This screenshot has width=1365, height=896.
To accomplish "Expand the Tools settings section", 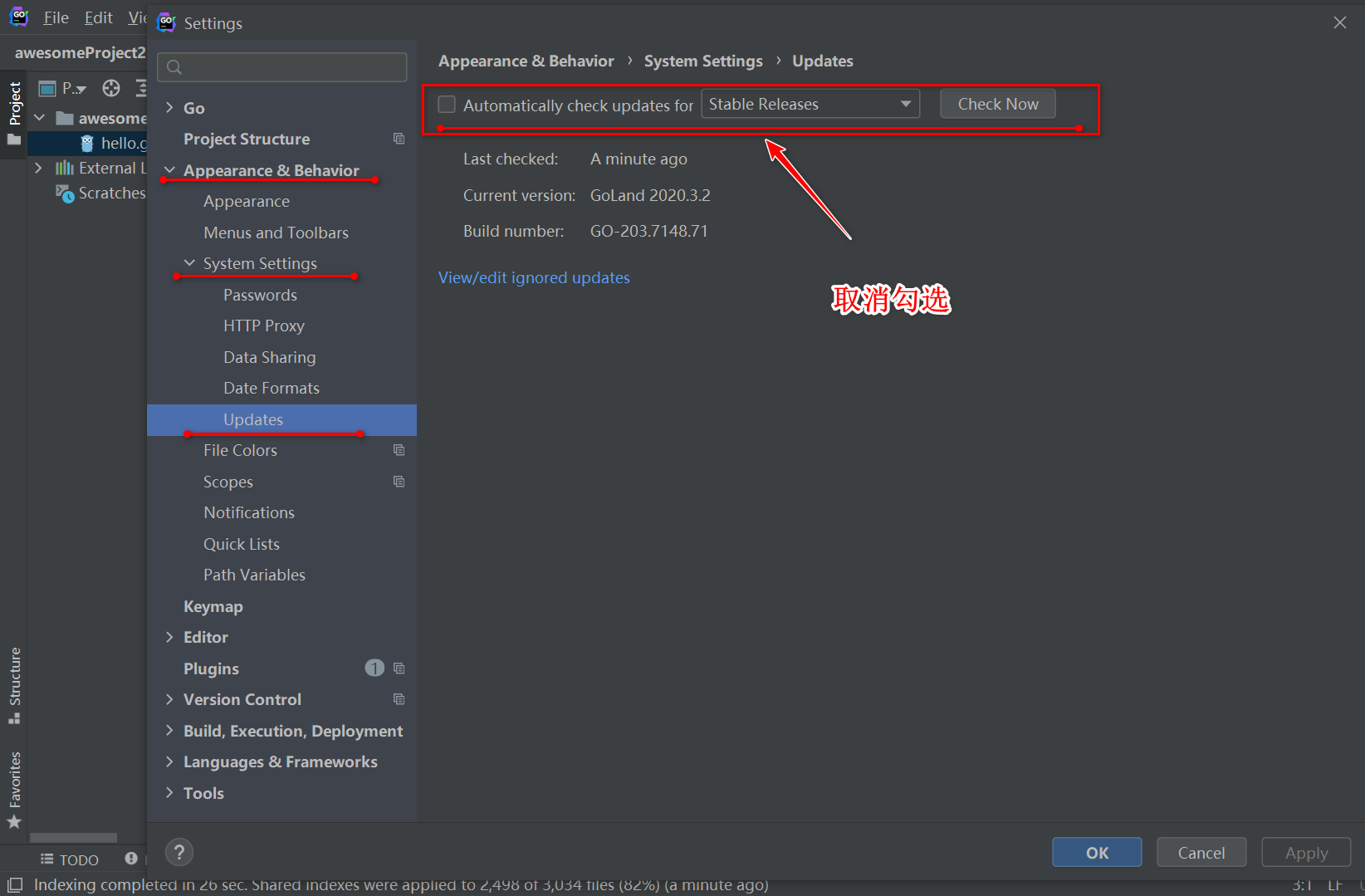I will pyautogui.click(x=169, y=793).
